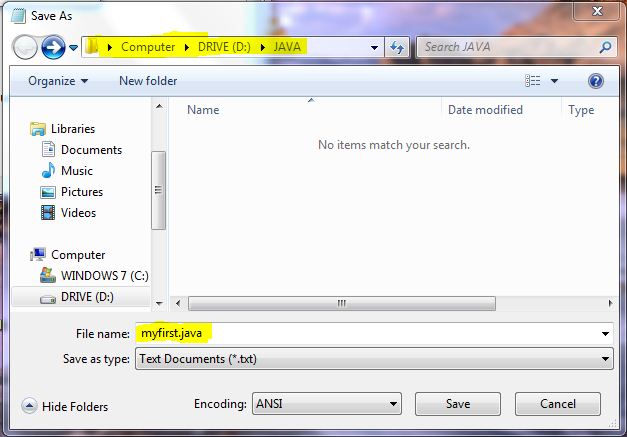Click the Windows 7 drive icon
This screenshot has height=437, width=627.
48,275
